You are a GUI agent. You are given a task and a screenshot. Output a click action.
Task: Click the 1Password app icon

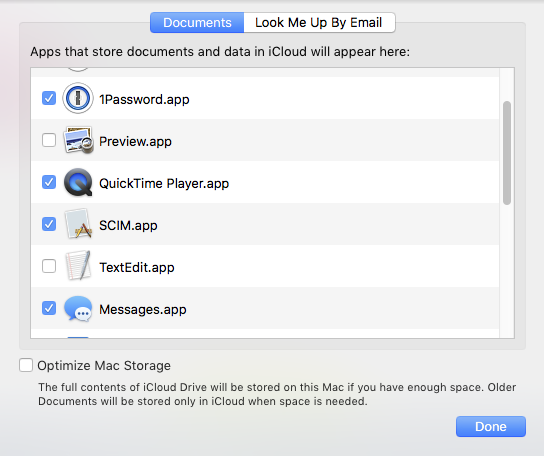[x=78, y=98]
